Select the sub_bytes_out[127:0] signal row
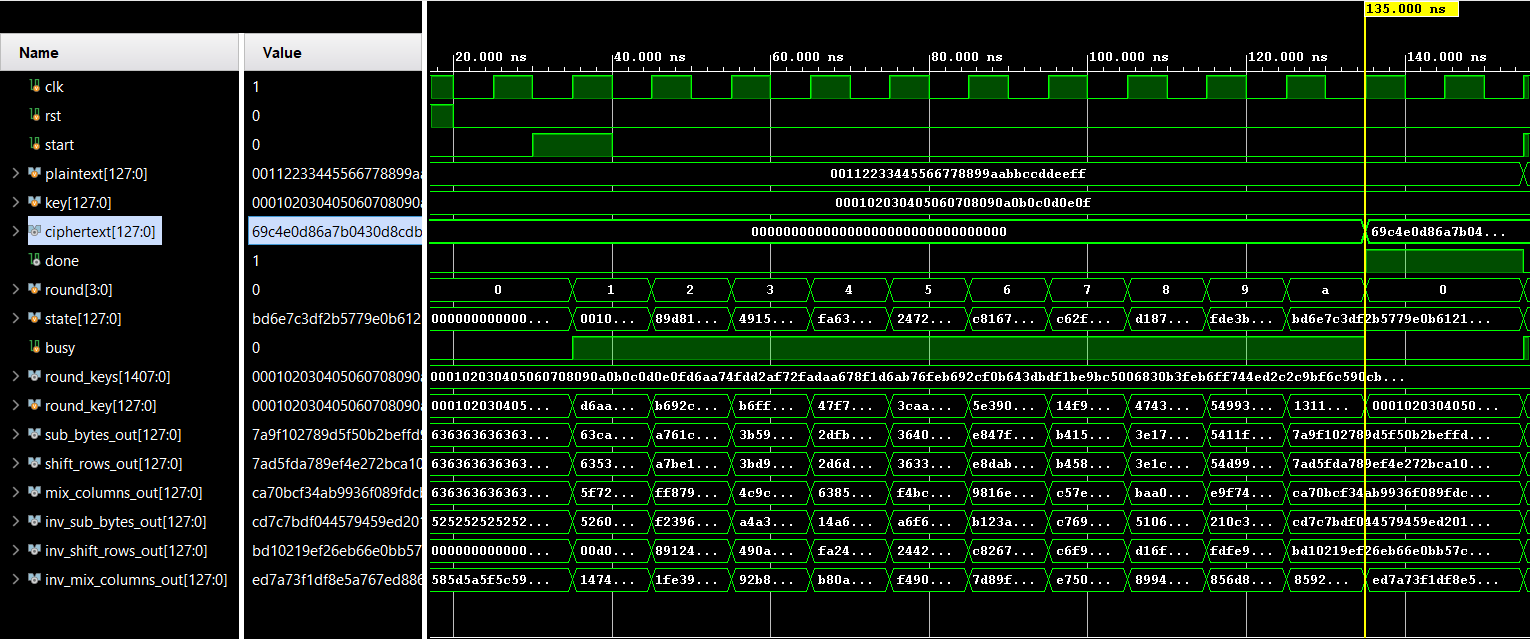1530x639 pixels. pos(113,435)
